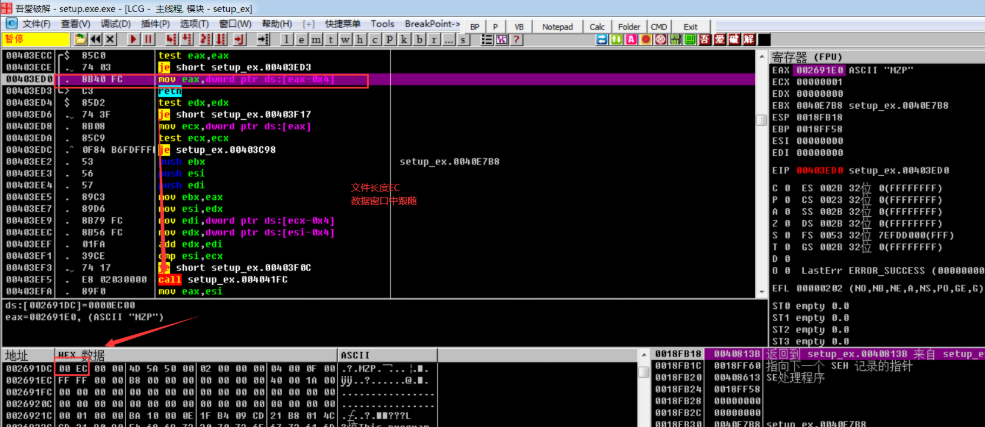
Task: Pause execution with the red pause icon
Action: coord(148,39)
